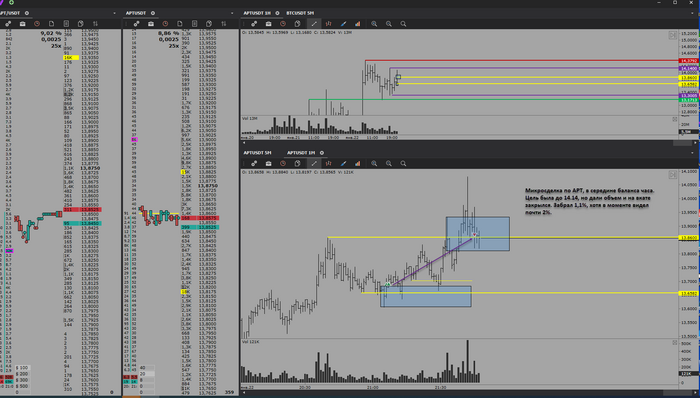The width and height of the screenshot is (700, 398).
Task: Click link icon in upper APTUSDT 1H chart toolbar
Action: tap(254, 24)
